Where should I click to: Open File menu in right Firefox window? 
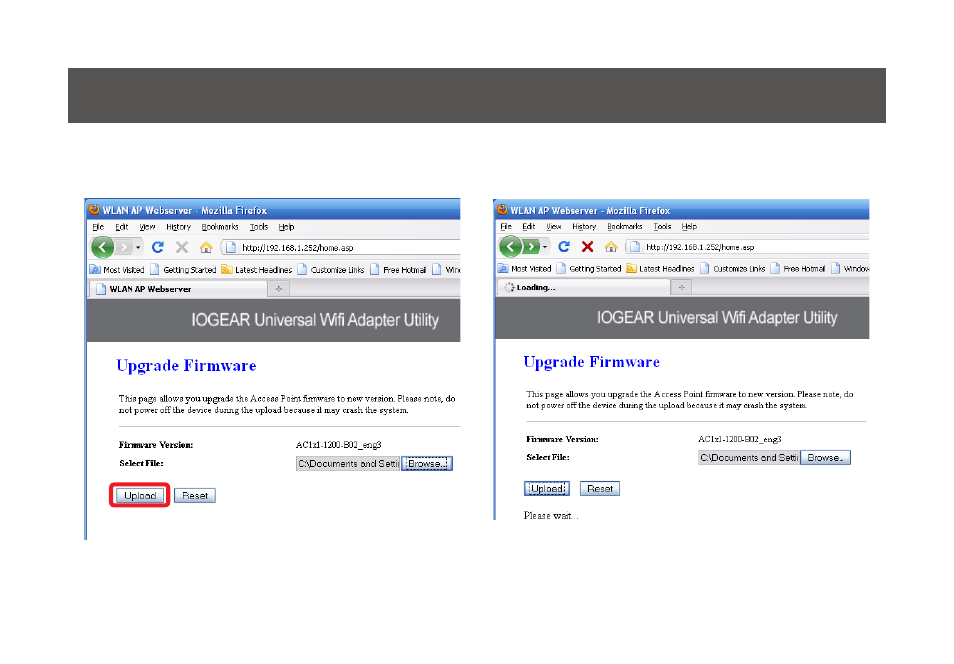click(x=506, y=226)
